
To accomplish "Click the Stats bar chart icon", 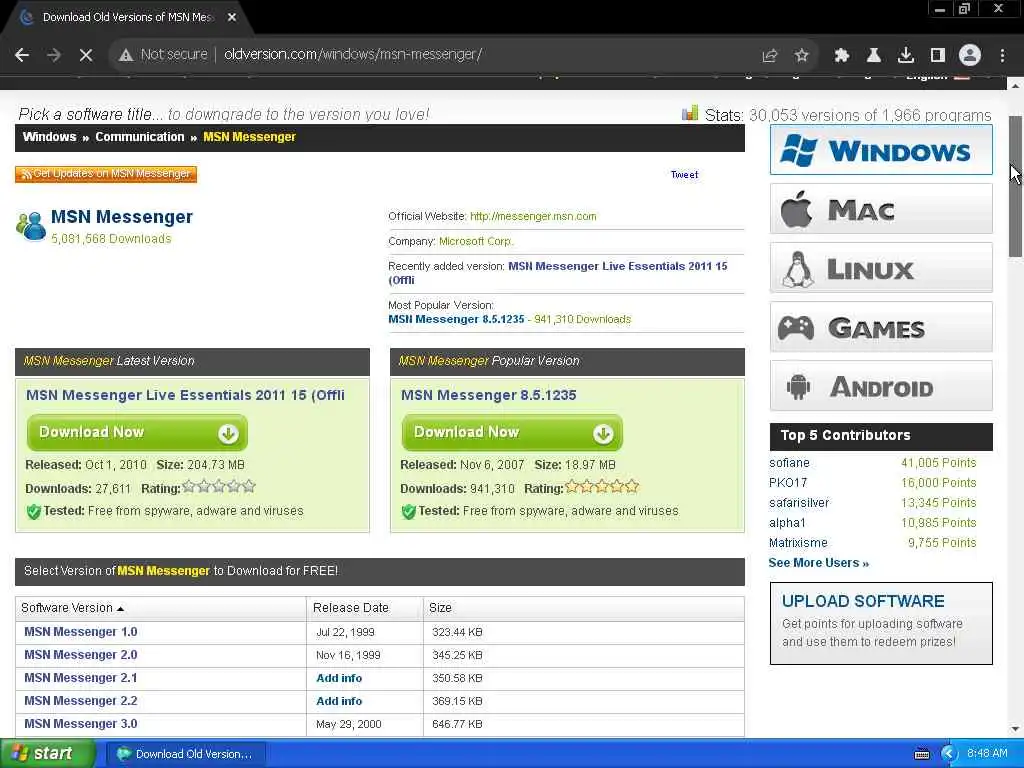I will [690, 114].
